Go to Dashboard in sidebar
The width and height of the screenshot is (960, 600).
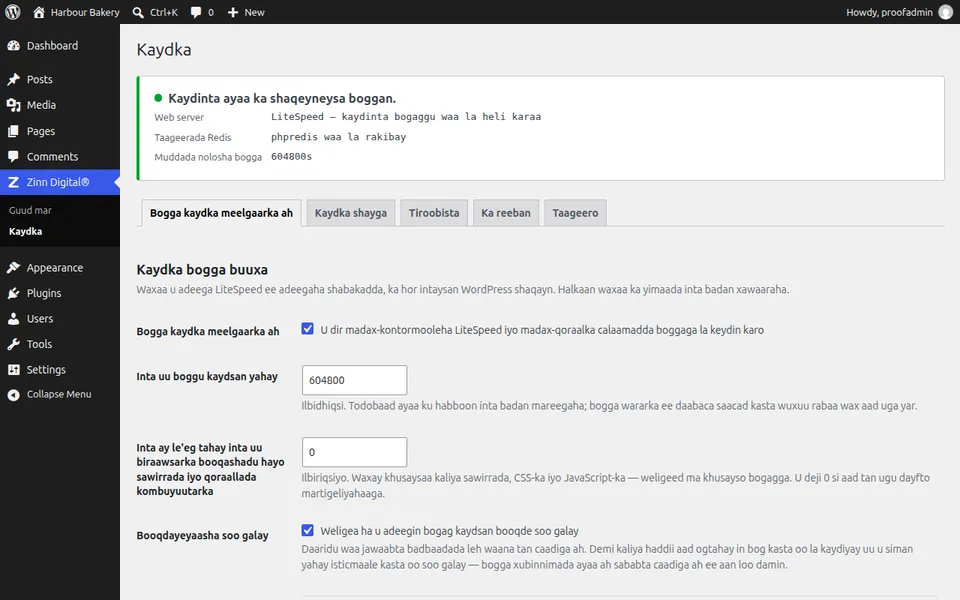(x=60, y=46)
